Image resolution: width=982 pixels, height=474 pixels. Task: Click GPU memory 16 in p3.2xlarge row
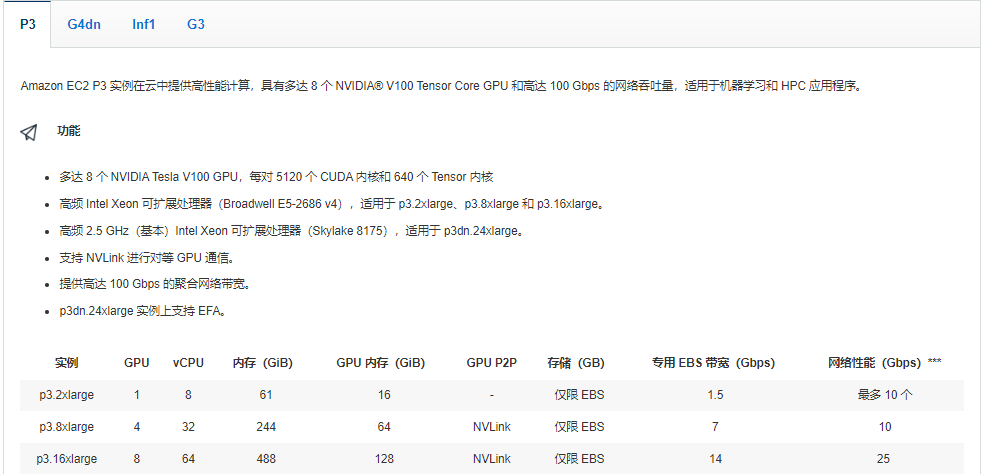(x=384, y=395)
